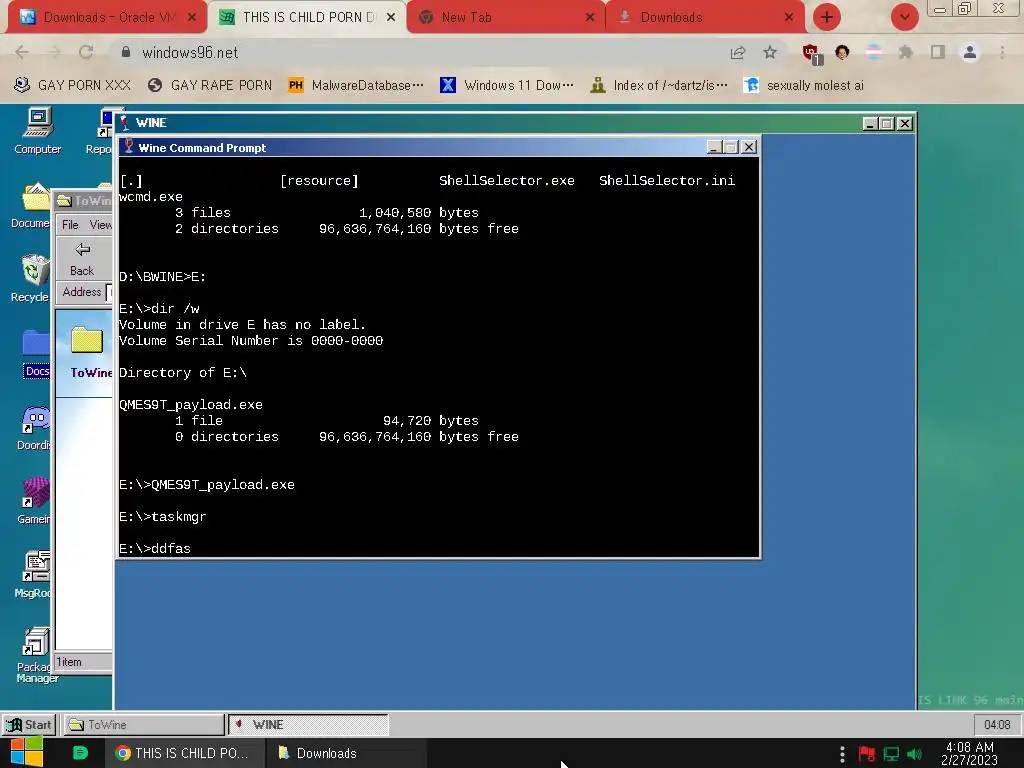Go back using the browser back arrow
1024x768 pixels.
[x=22, y=52]
